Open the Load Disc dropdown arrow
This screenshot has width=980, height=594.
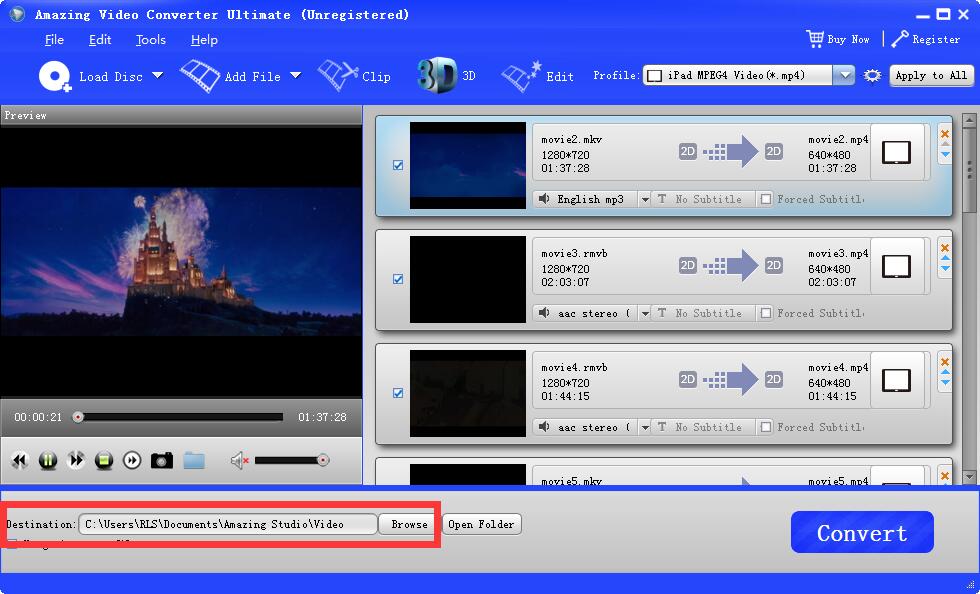tap(158, 76)
